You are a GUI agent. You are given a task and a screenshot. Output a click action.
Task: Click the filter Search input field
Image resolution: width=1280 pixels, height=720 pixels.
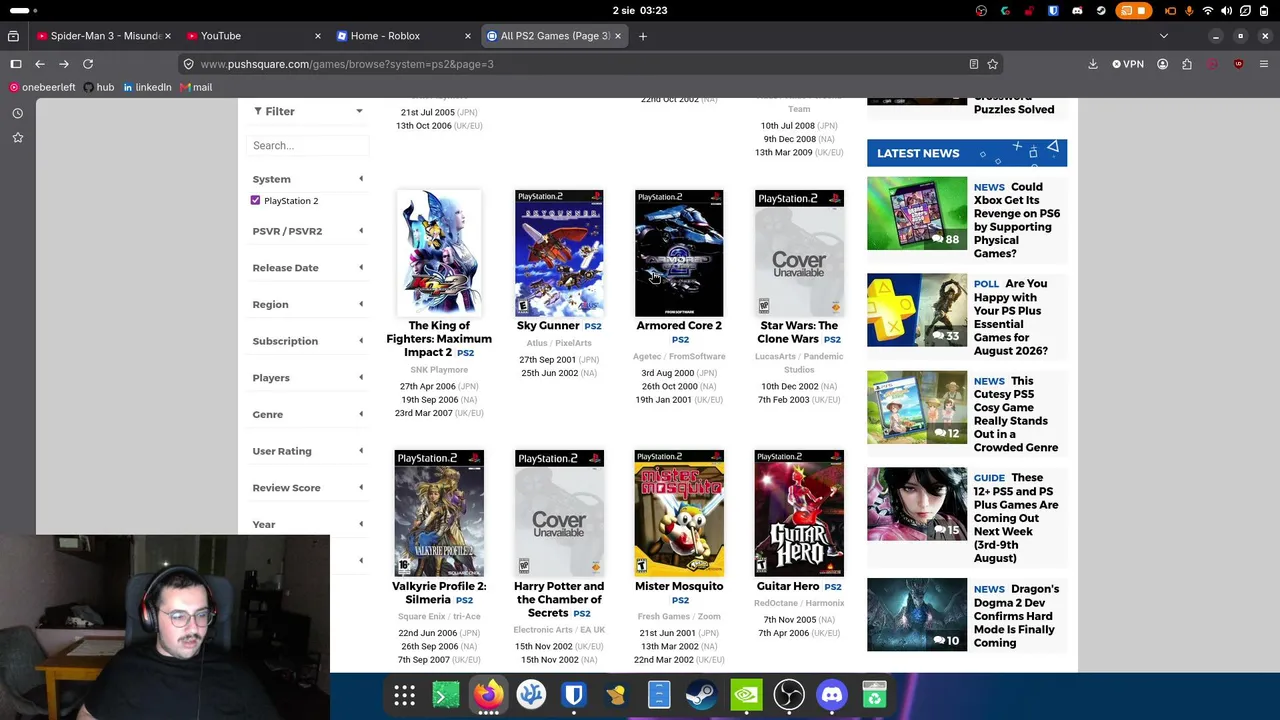[x=307, y=146]
